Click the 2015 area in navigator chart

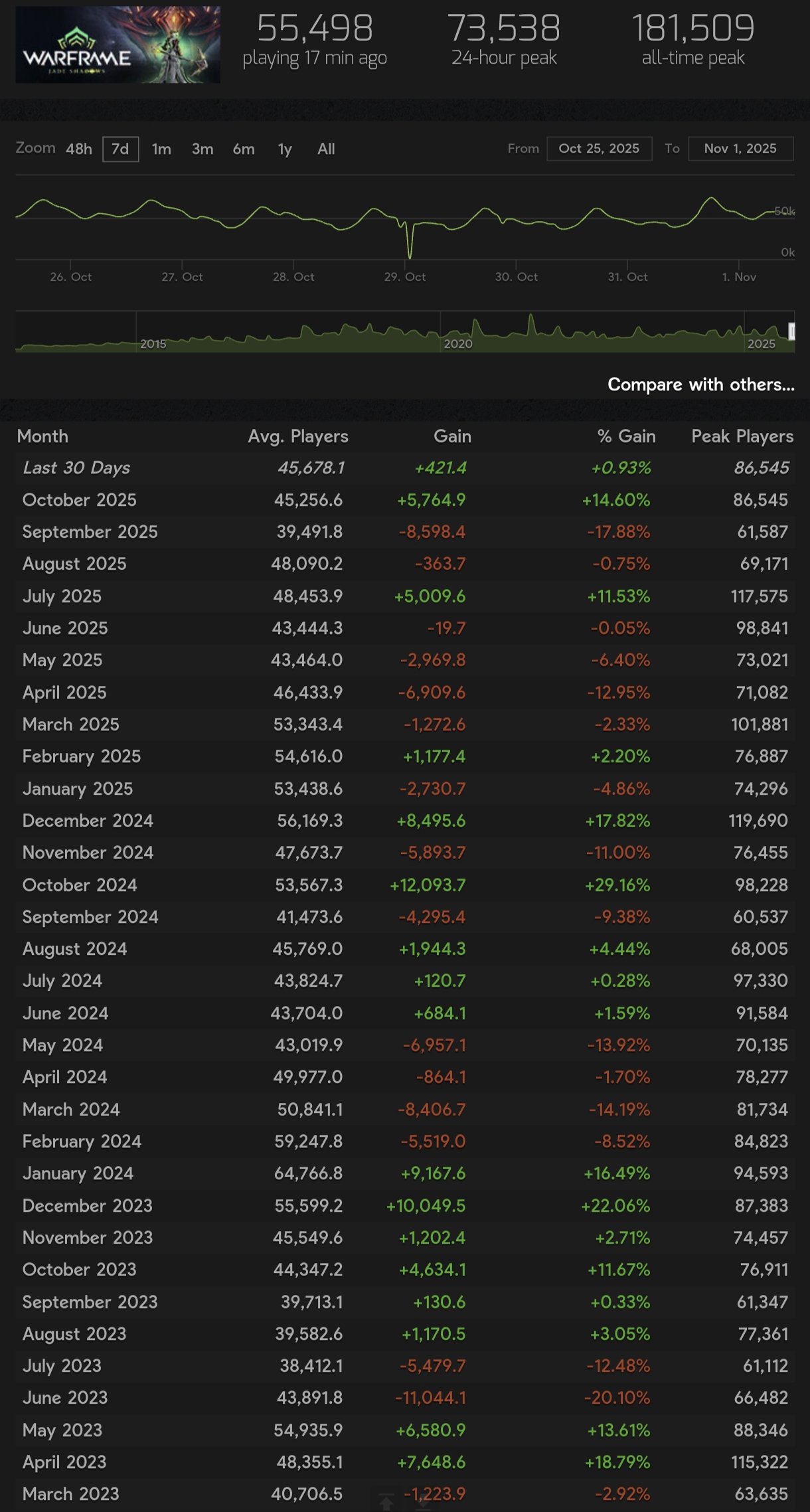[153, 343]
